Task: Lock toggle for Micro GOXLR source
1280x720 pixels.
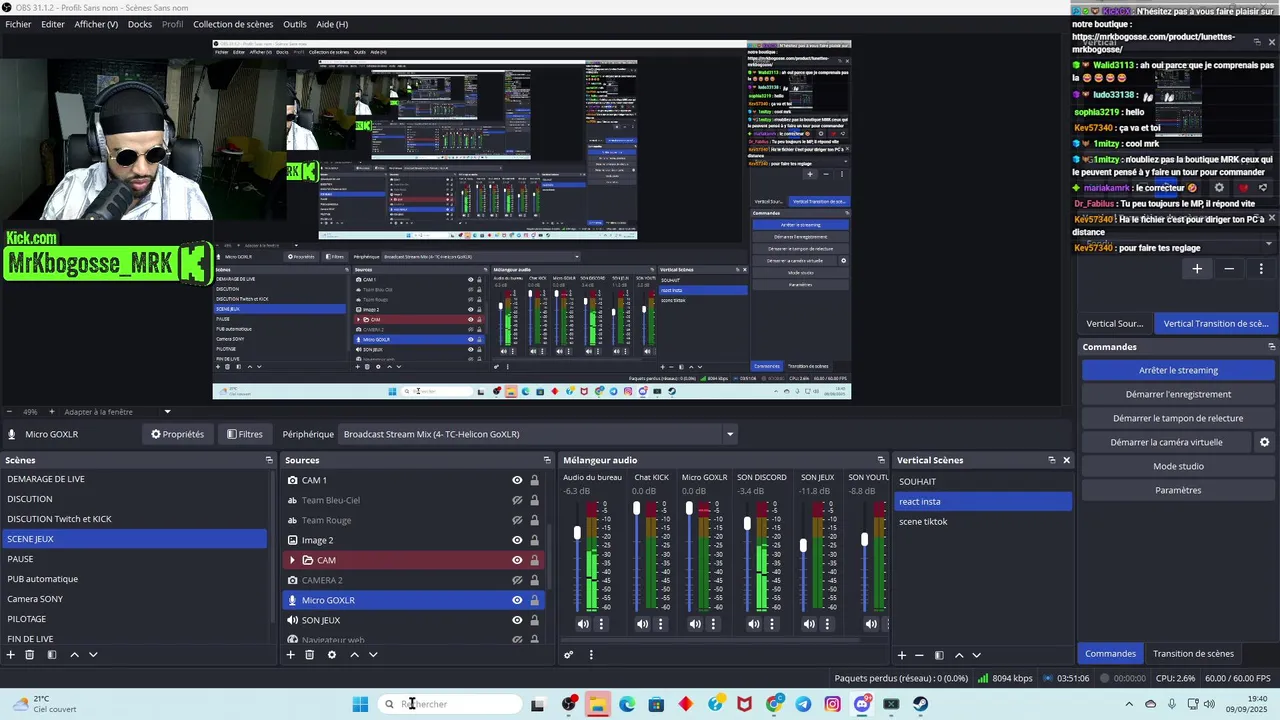Action: pos(534,600)
